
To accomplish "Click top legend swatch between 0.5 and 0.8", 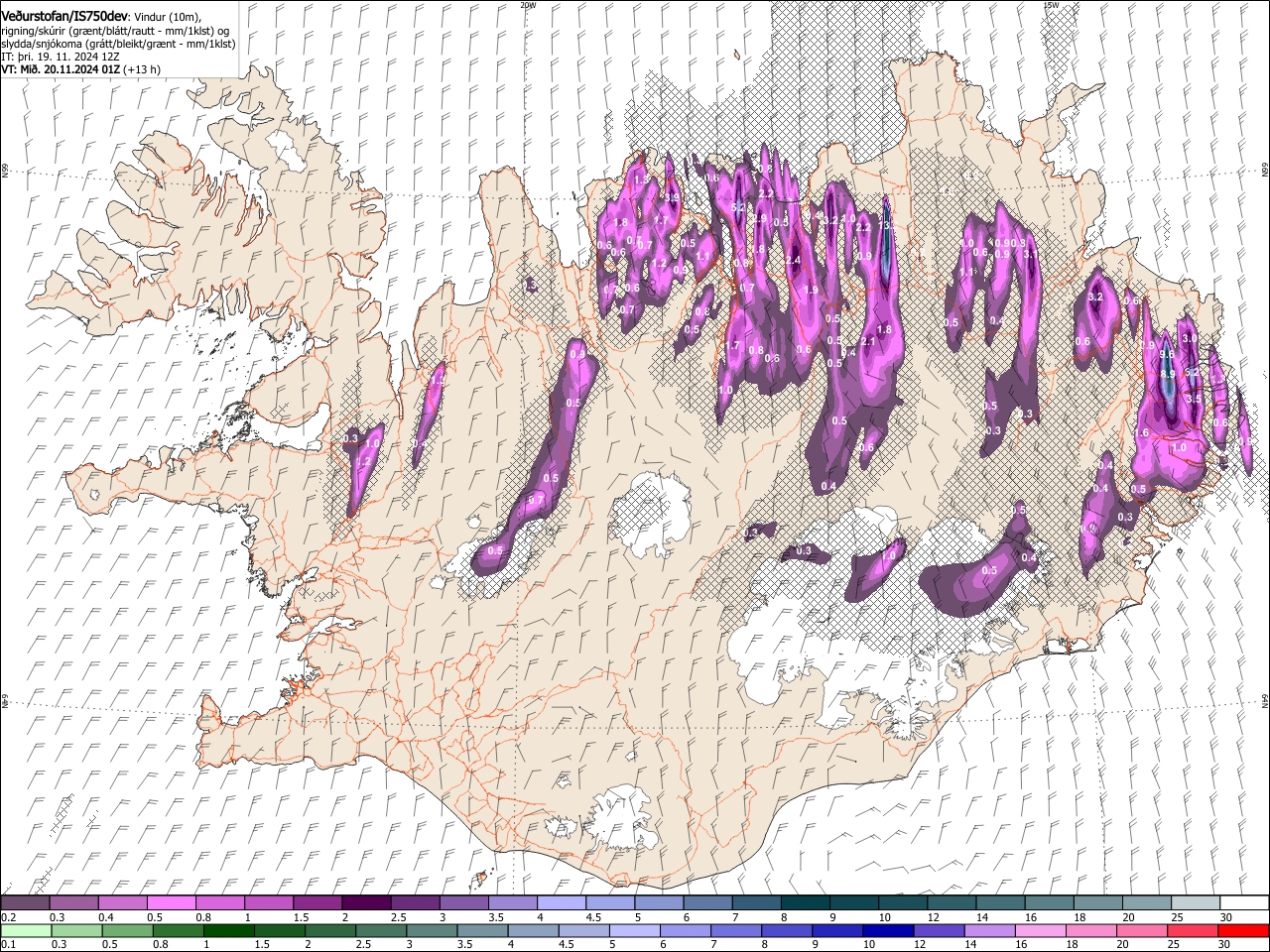I will pyautogui.click(x=172, y=902).
